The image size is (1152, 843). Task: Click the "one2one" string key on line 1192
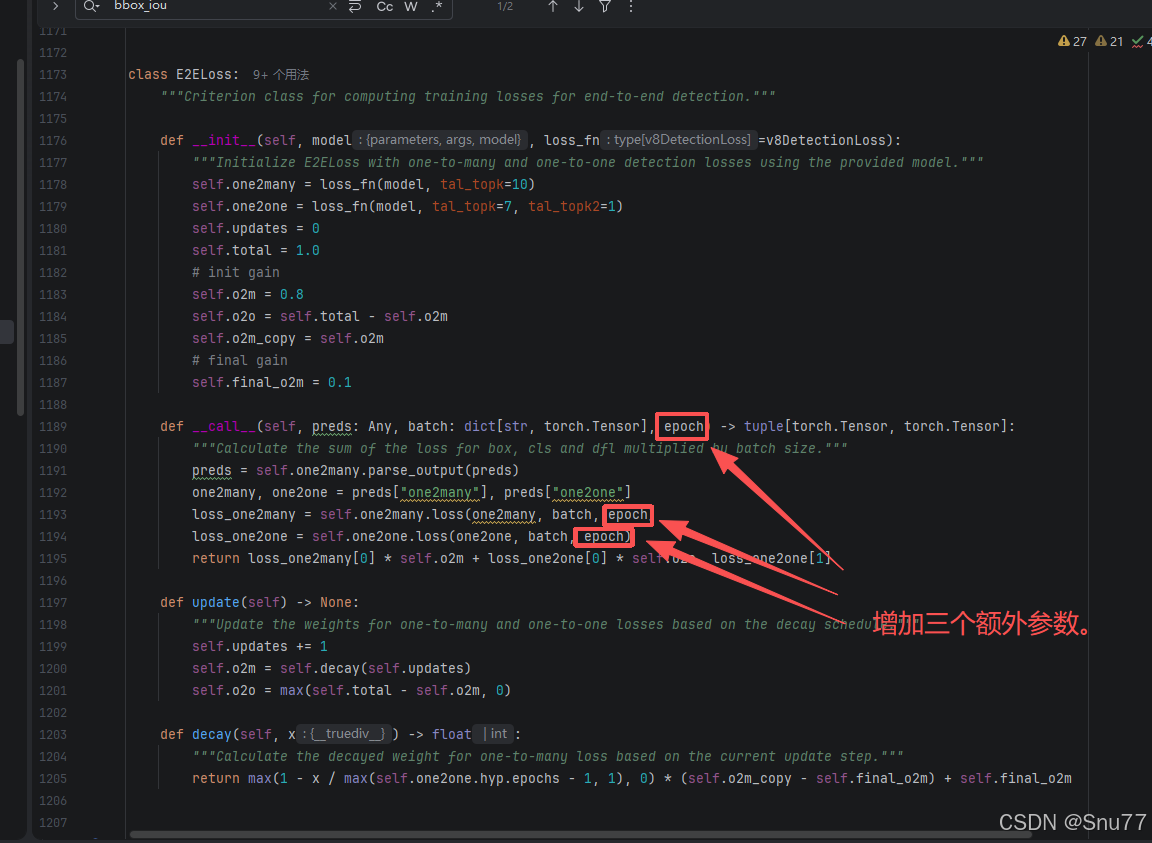tap(587, 492)
